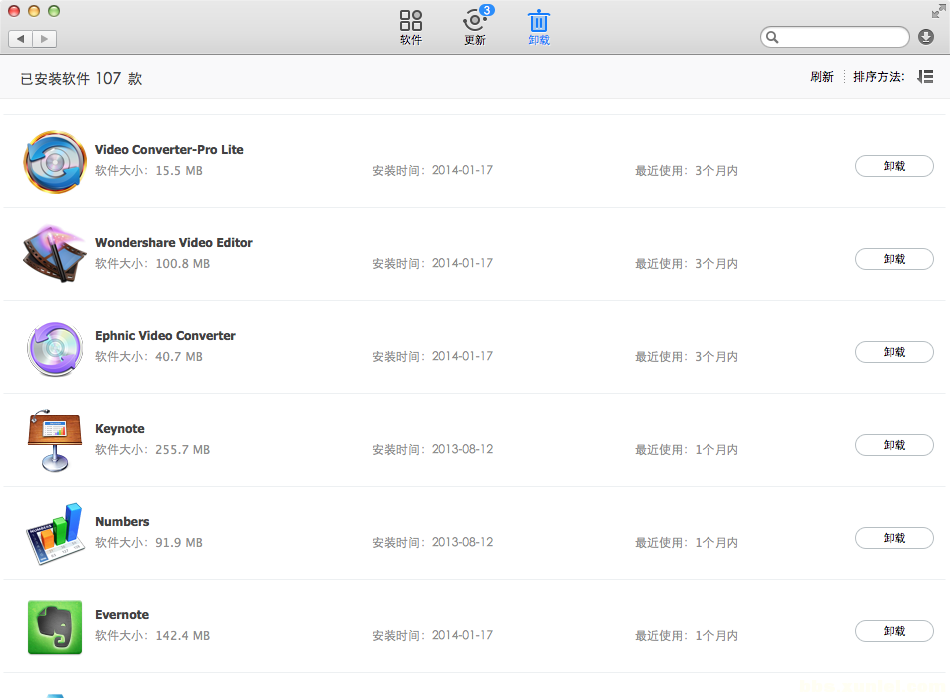Screen dimensions: 950x698
Task: Click the 255.7 MB size text
Action: (x=183, y=450)
